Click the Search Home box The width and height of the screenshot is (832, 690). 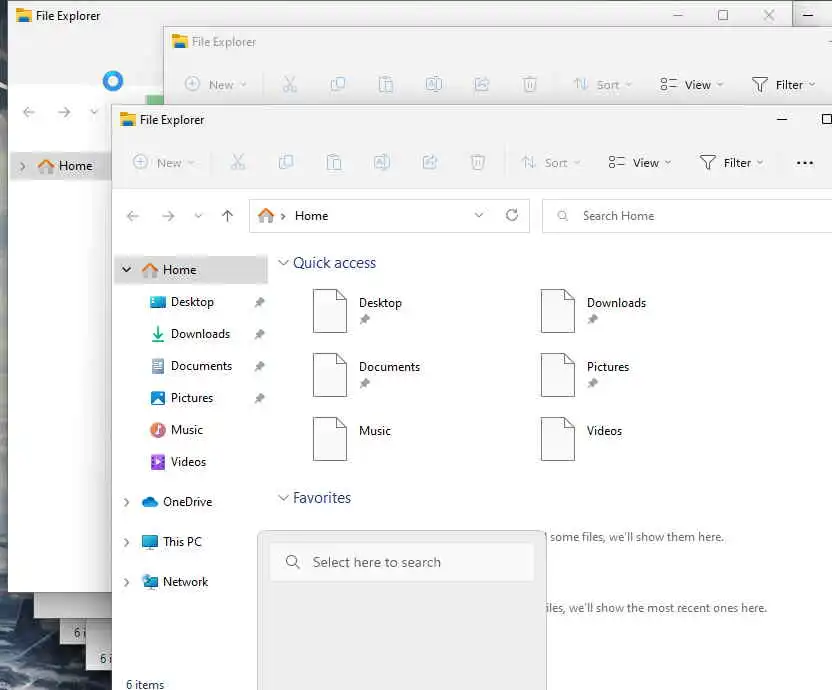[687, 216]
